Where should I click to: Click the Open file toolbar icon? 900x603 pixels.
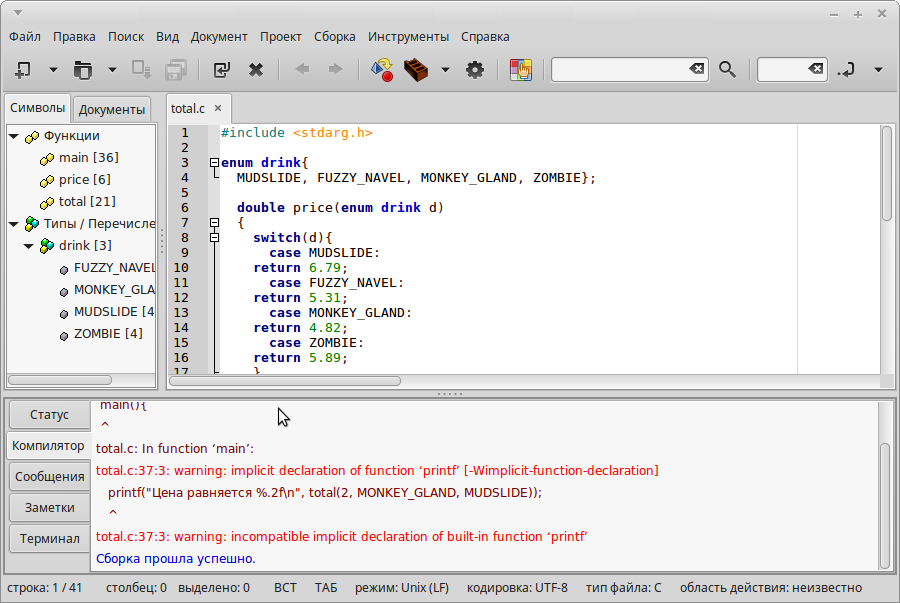[83, 70]
